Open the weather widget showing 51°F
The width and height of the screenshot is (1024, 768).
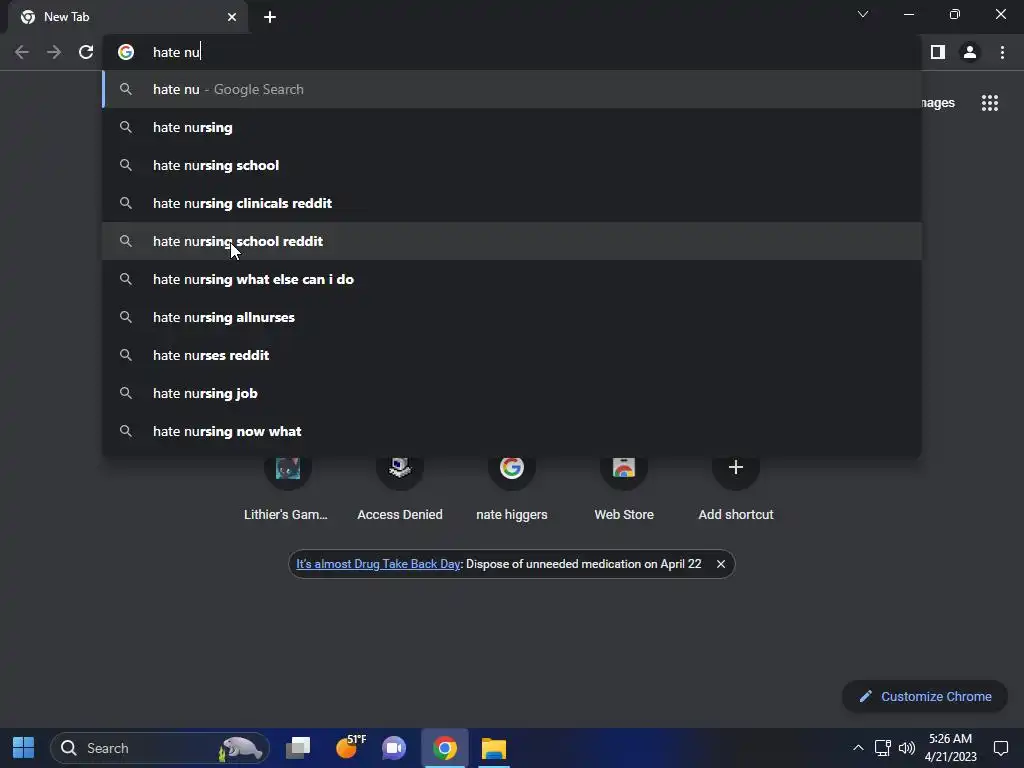pyautogui.click(x=349, y=748)
